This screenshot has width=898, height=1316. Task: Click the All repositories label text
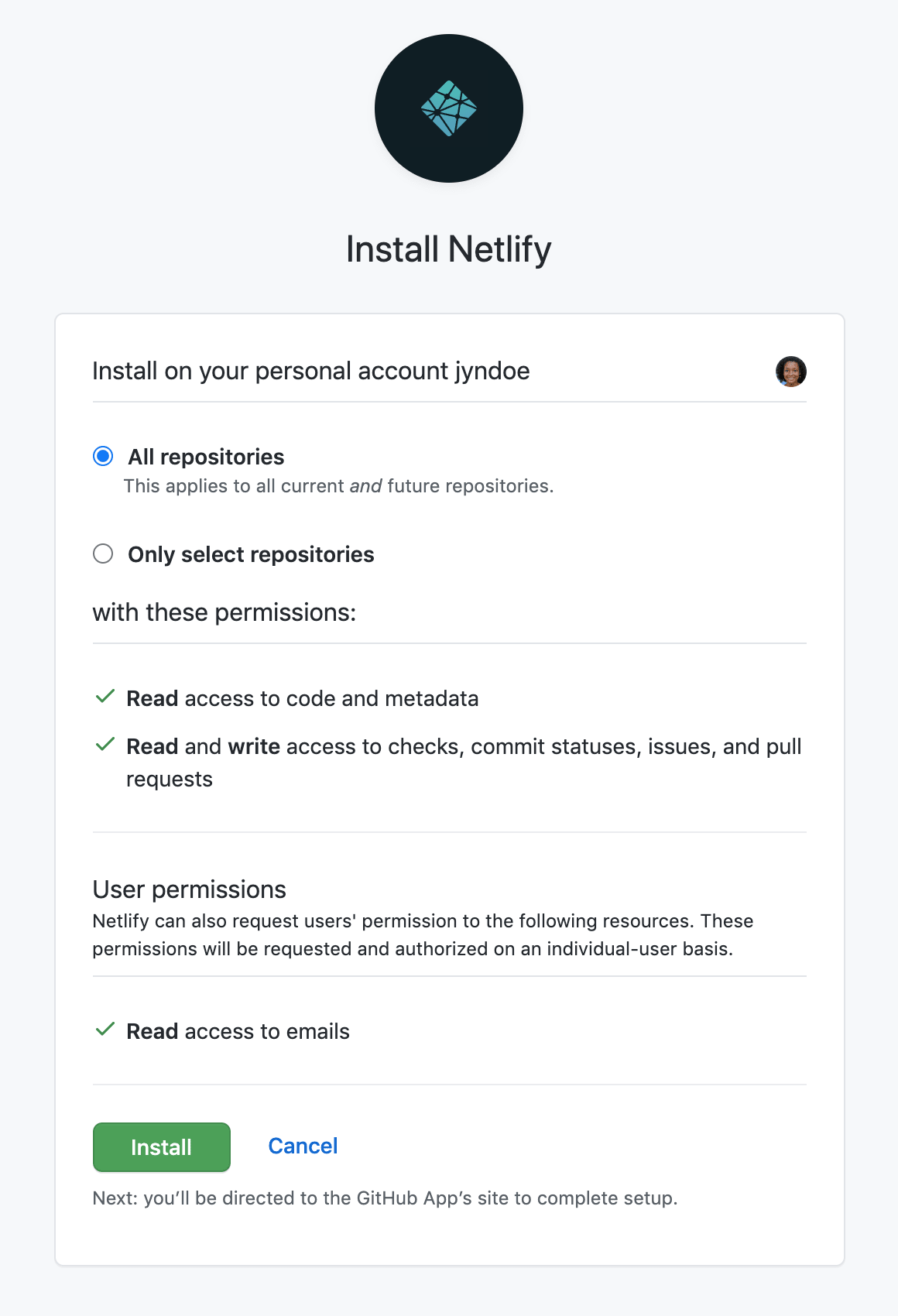[x=206, y=457]
